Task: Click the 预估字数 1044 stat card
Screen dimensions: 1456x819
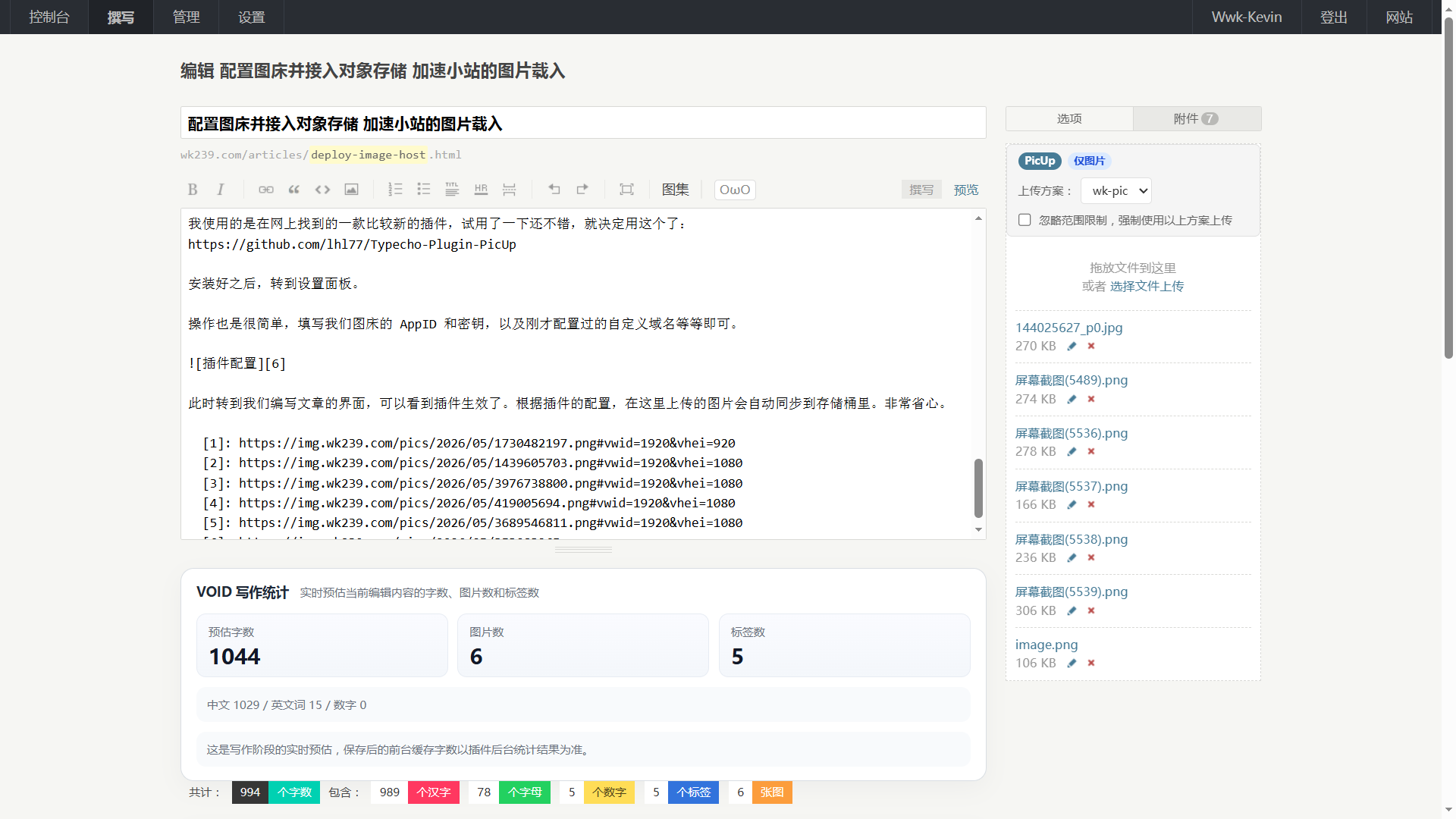Action: (322, 645)
